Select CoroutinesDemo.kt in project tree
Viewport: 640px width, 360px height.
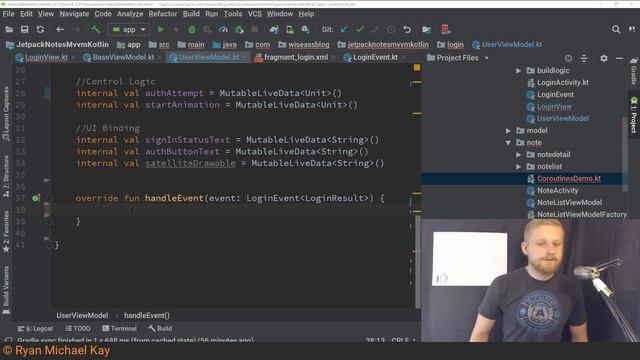(569, 179)
